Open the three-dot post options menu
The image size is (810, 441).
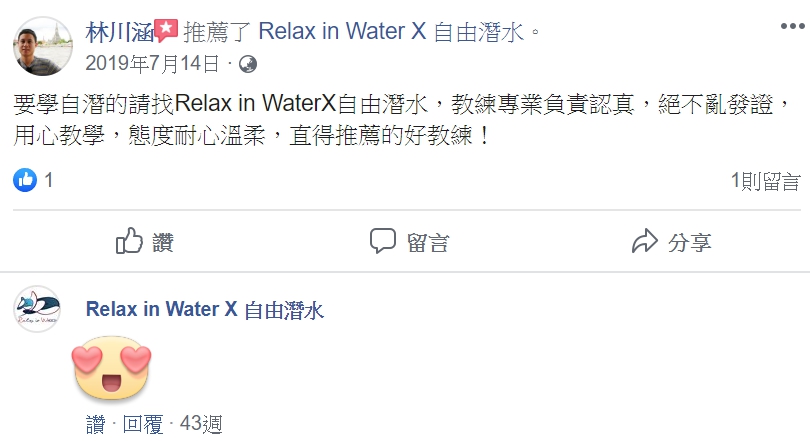point(792,26)
